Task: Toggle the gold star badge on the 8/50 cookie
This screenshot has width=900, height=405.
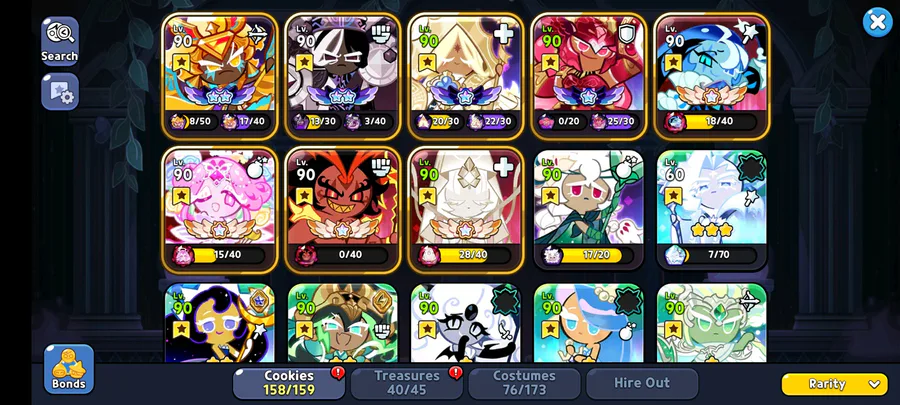Action: [181, 62]
